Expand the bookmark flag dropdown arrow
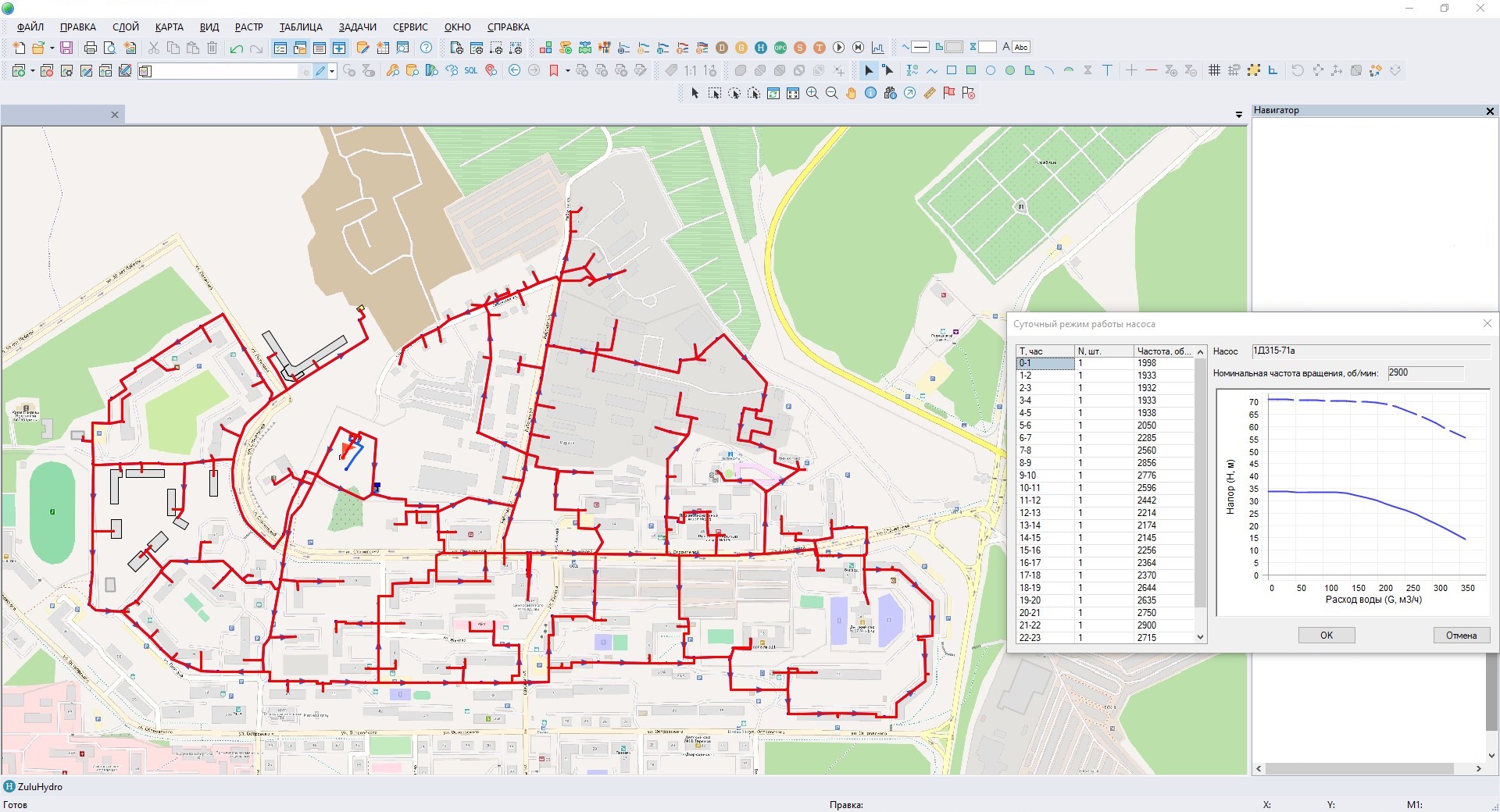This screenshot has height=812, width=1500. 567,71
